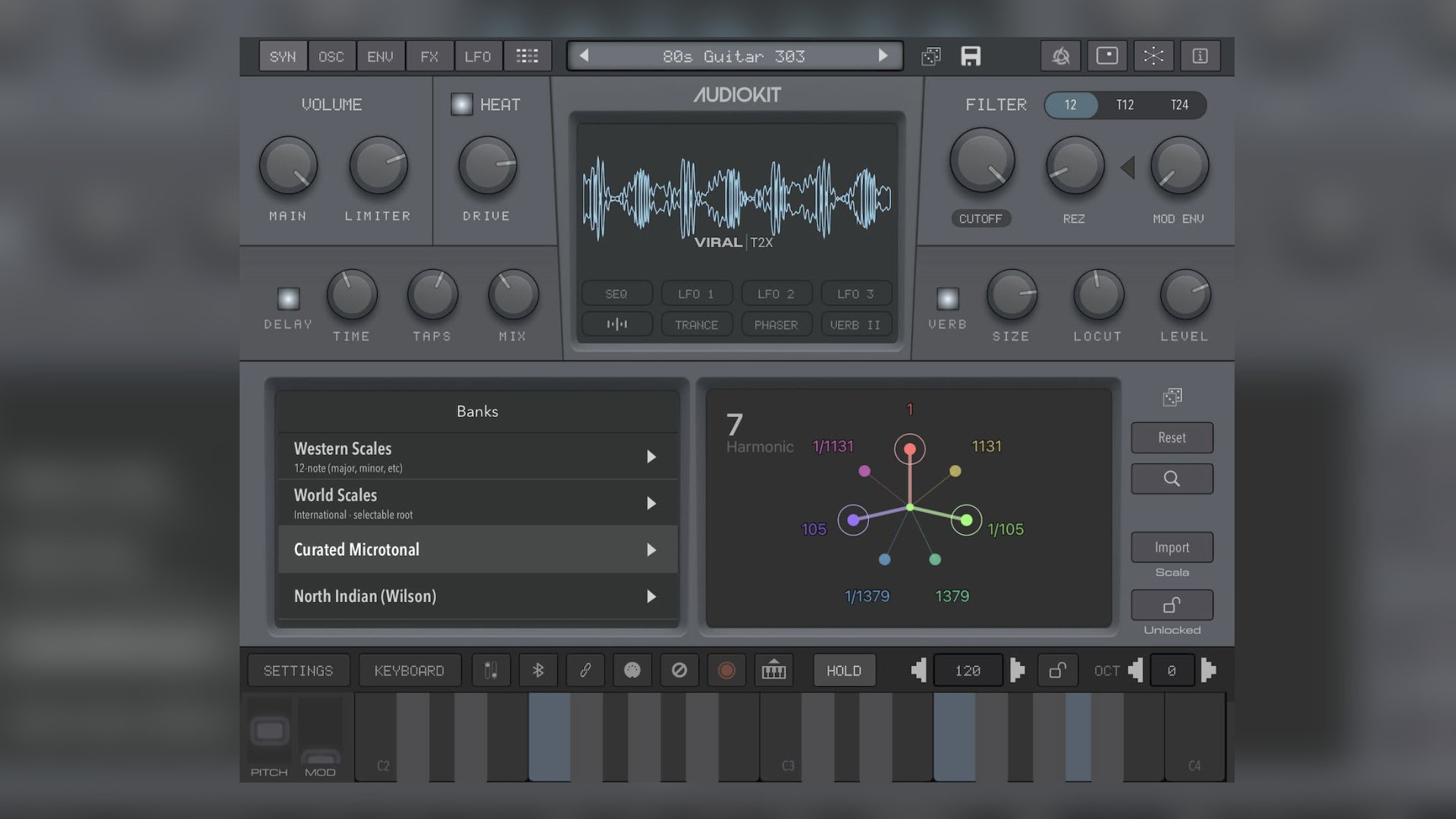Click the MIDI connector icon

(632, 670)
